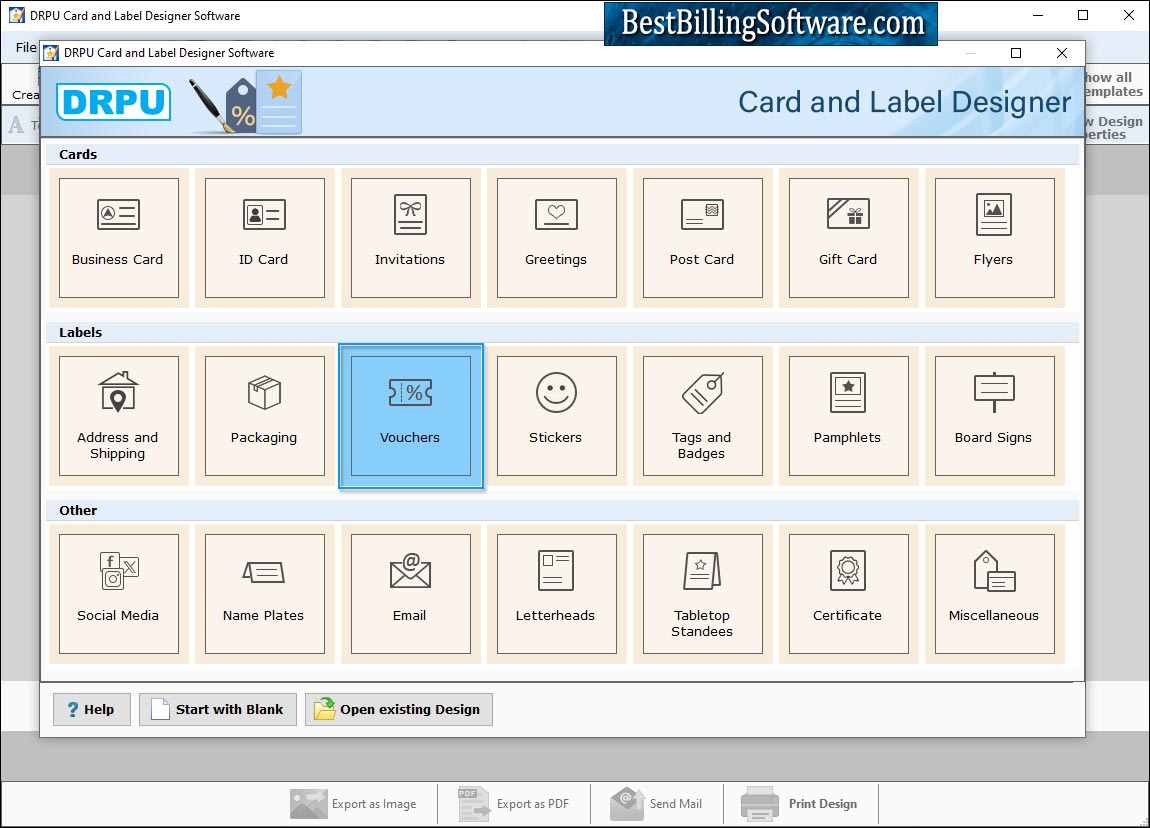Open the Miscellaneous category
Image resolution: width=1150 pixels, height=828 pixels.
click(x=995, y=594)
